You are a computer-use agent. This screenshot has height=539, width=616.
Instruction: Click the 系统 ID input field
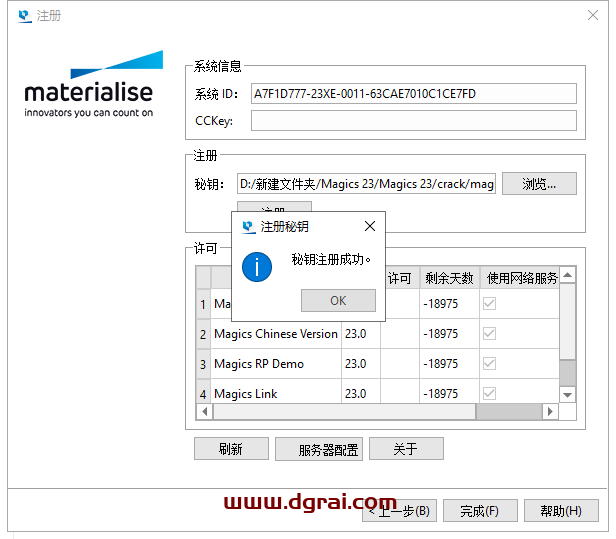click(414, 94)
